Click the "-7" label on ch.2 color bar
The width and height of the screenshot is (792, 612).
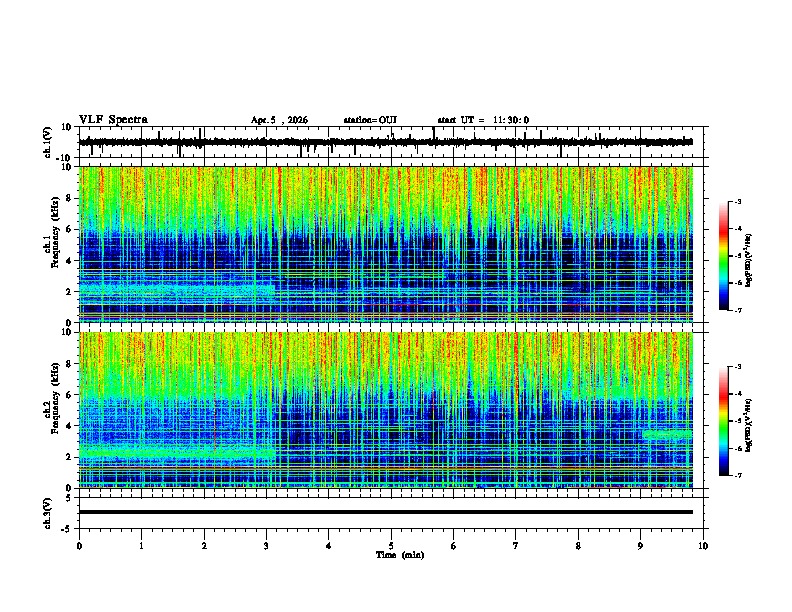[737, 475]
